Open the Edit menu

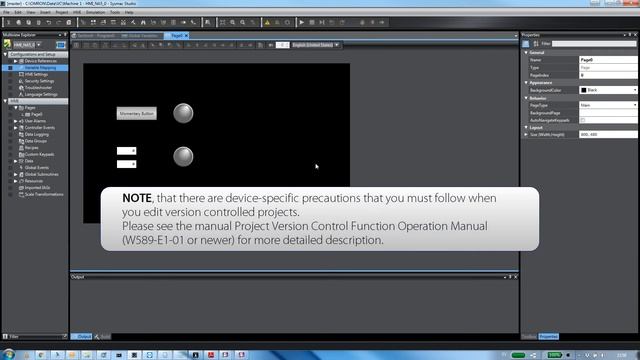click(x=18, y=12)
